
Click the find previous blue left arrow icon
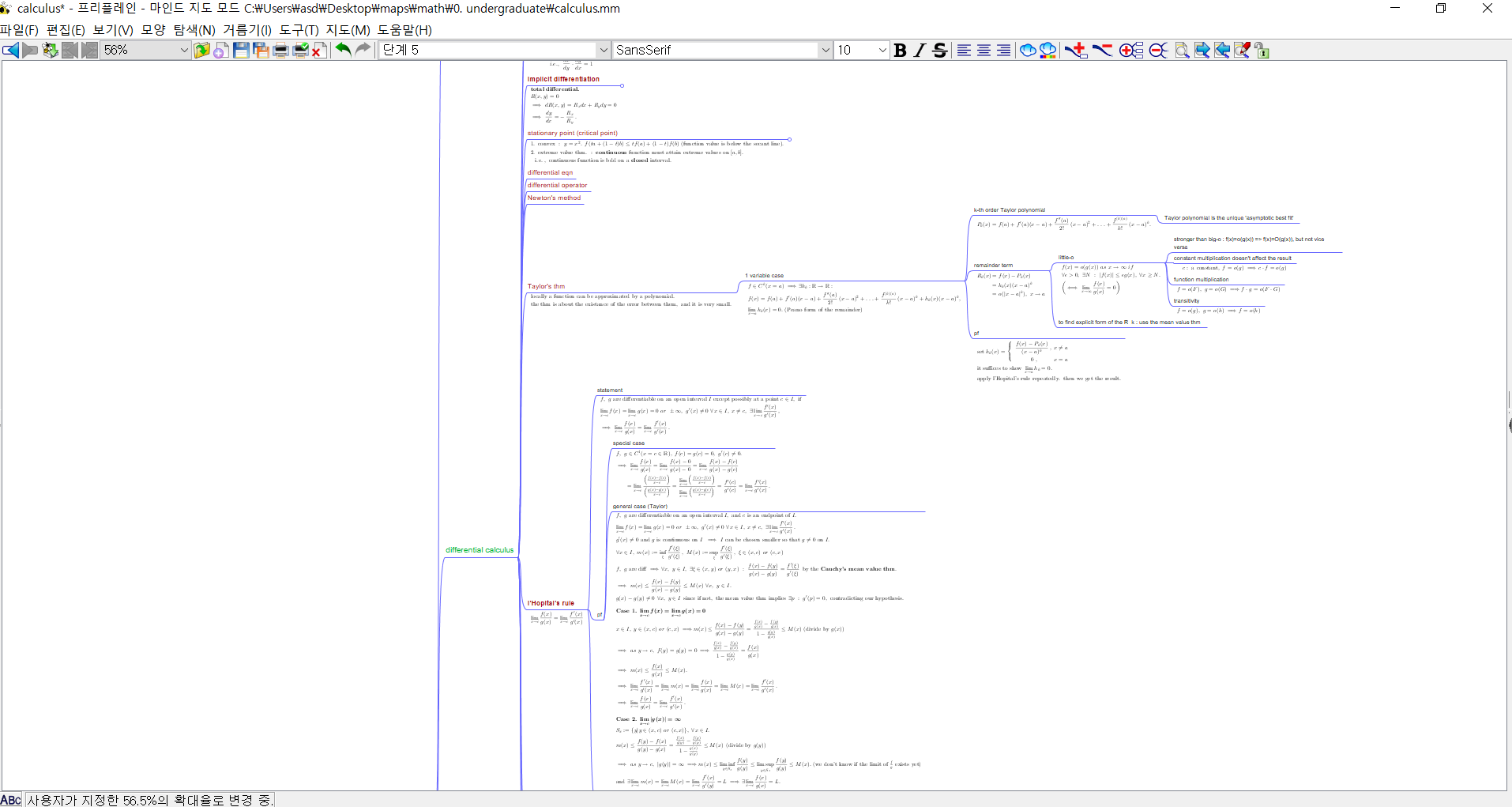(1222, 51)
